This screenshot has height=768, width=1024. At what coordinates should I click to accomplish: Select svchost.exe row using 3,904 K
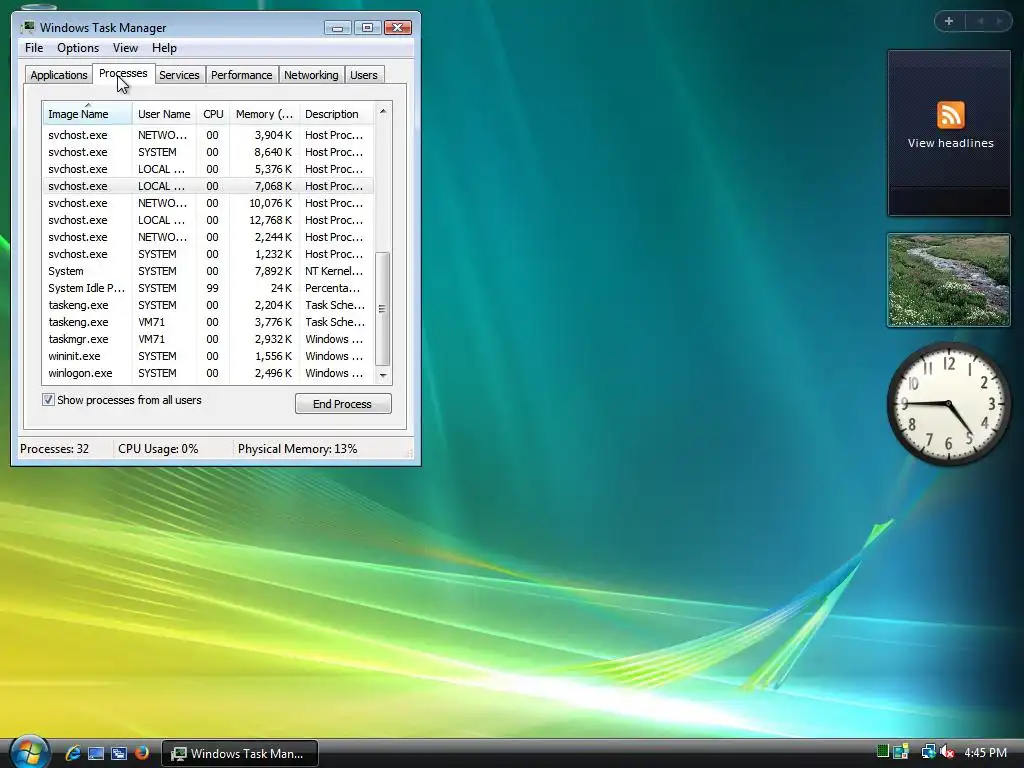click(x=209, y=135)
